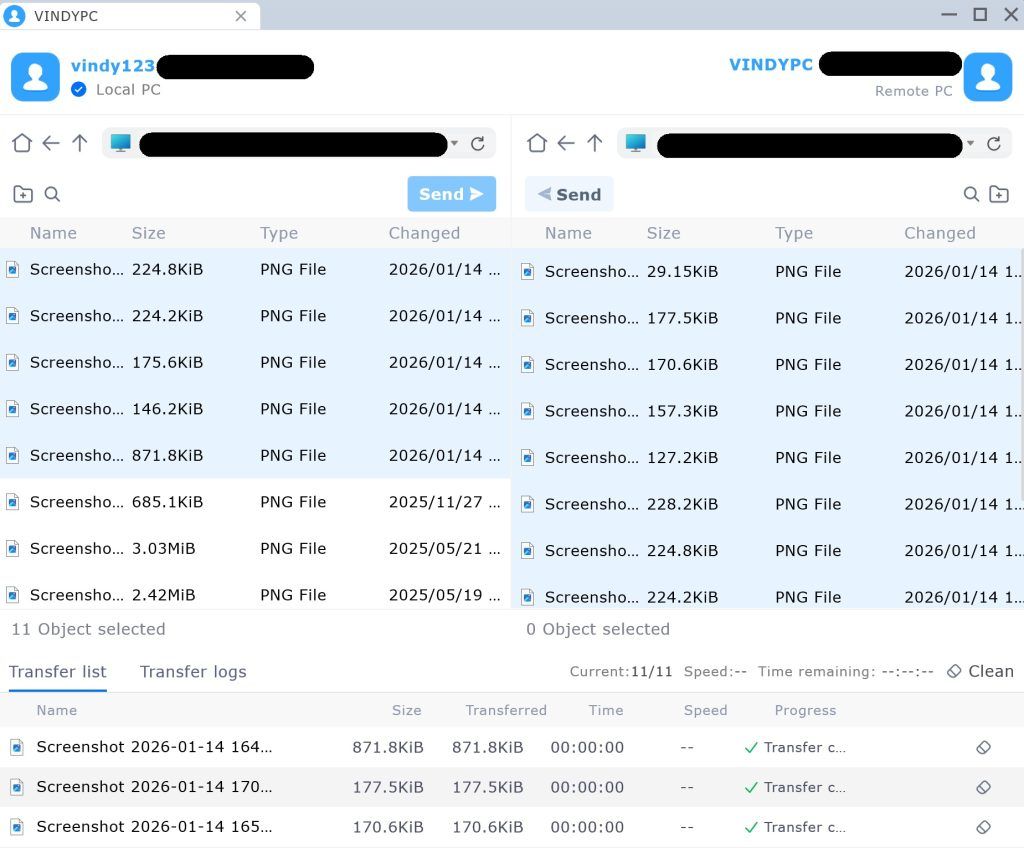1024x848 pixels.
Task: Navigate back in local pane
Action: tap(50, 142)
